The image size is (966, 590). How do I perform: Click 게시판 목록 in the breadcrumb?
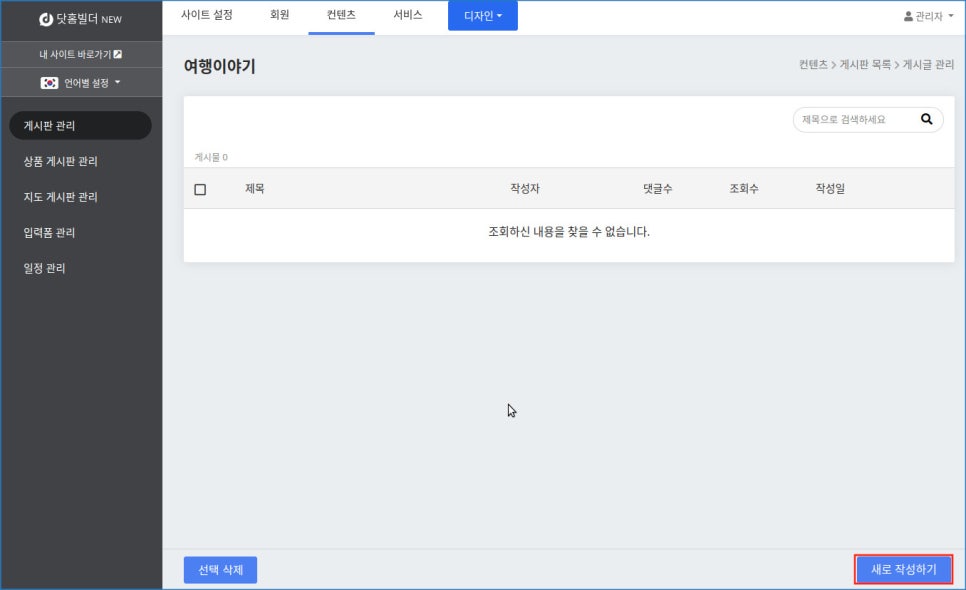(865, 65)
